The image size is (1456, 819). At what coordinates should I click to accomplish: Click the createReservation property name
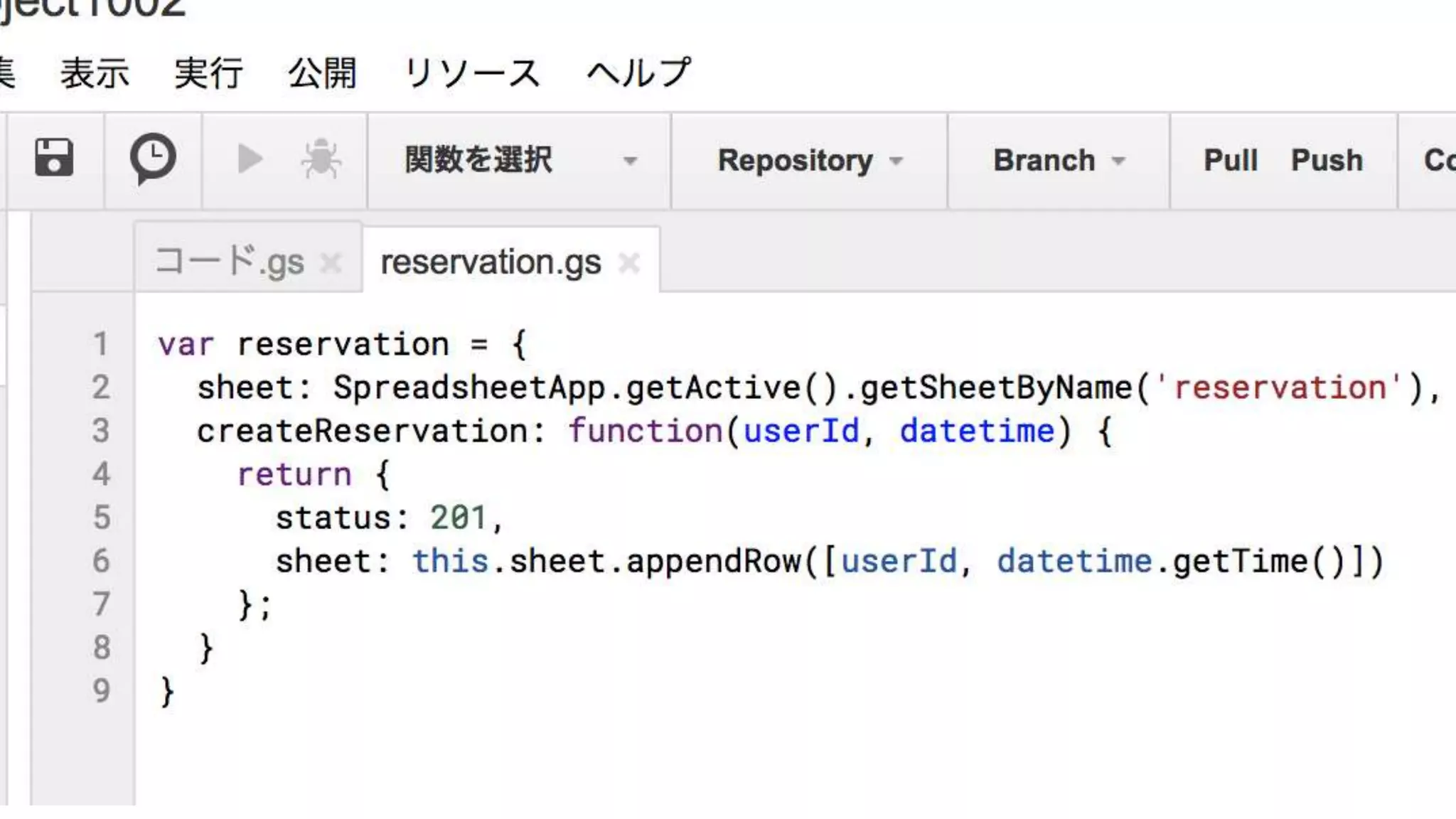(x=362, y=432)
